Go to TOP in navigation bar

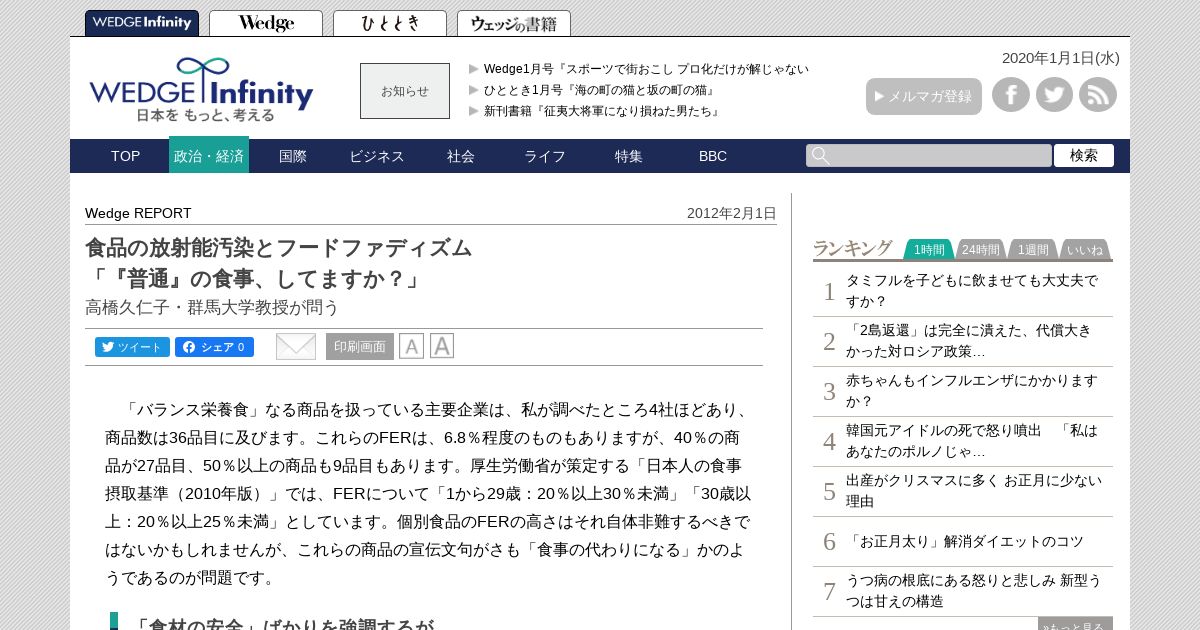pos(125,156)
